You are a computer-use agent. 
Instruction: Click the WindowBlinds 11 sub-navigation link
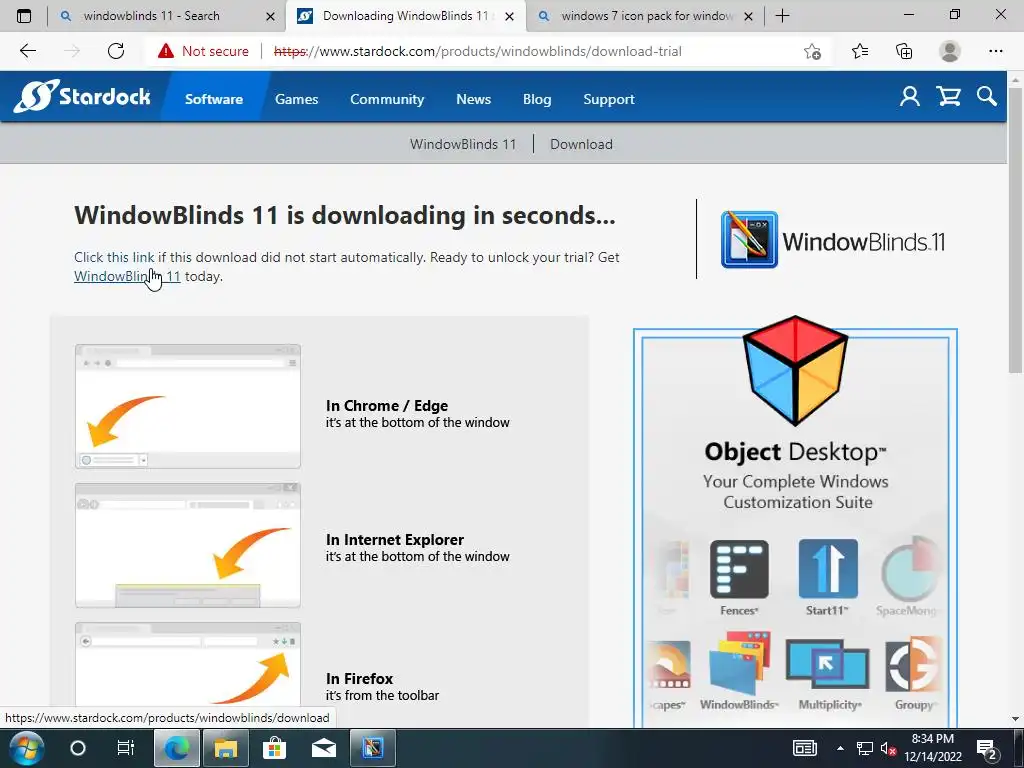pos(463,144)
